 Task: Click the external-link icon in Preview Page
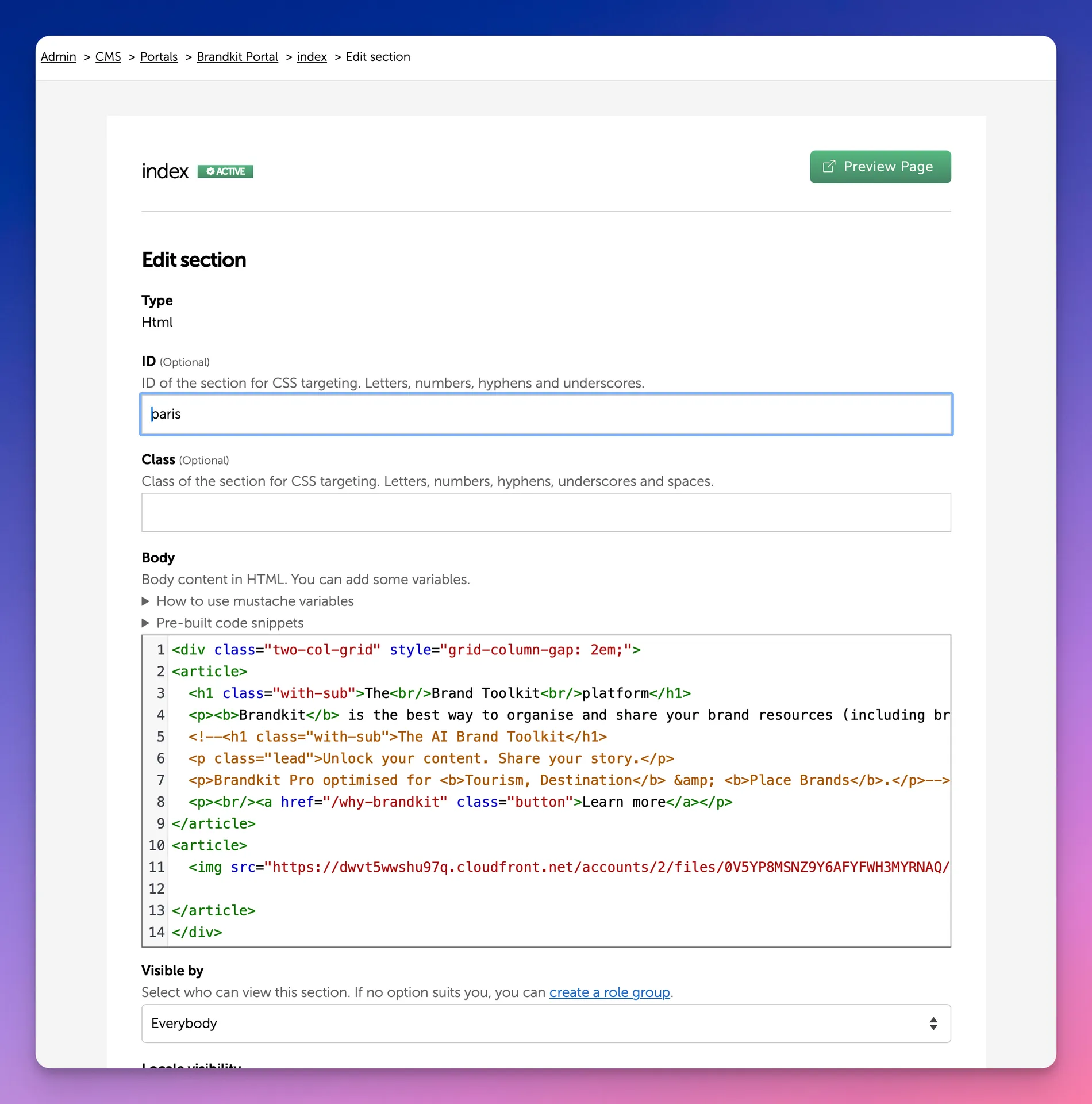829,167
